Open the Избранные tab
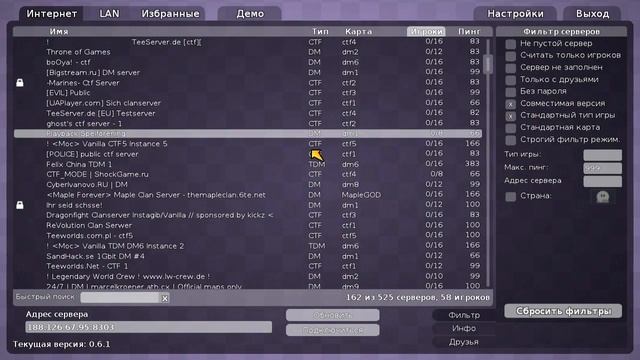Image resolution: width=640 pixels, height=360 pixels. pos(170,14)
